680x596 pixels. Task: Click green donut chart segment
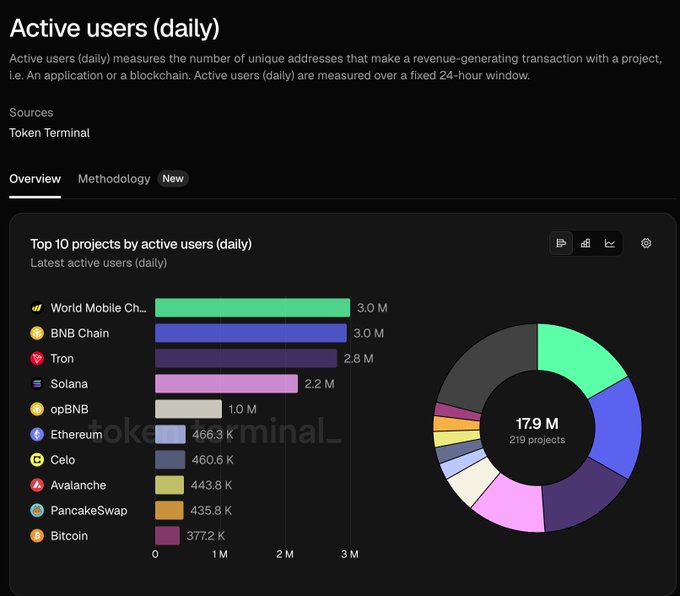579,356
